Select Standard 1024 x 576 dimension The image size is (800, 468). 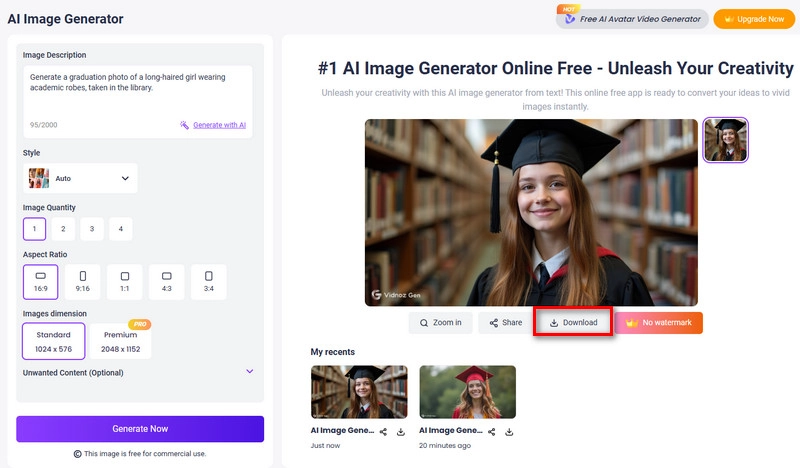[54, 341]
